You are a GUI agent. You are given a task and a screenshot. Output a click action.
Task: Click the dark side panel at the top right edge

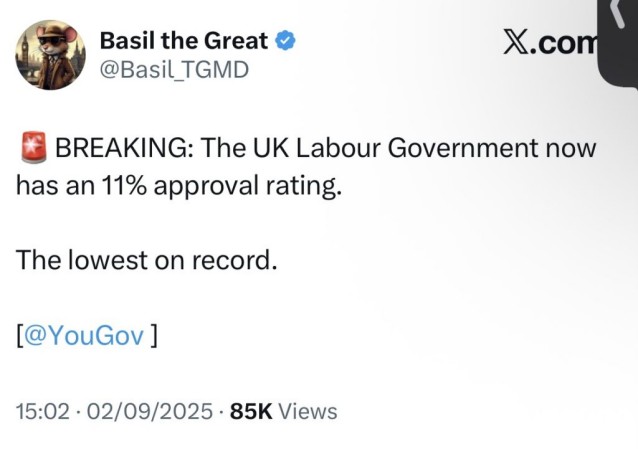click(618, 43)
